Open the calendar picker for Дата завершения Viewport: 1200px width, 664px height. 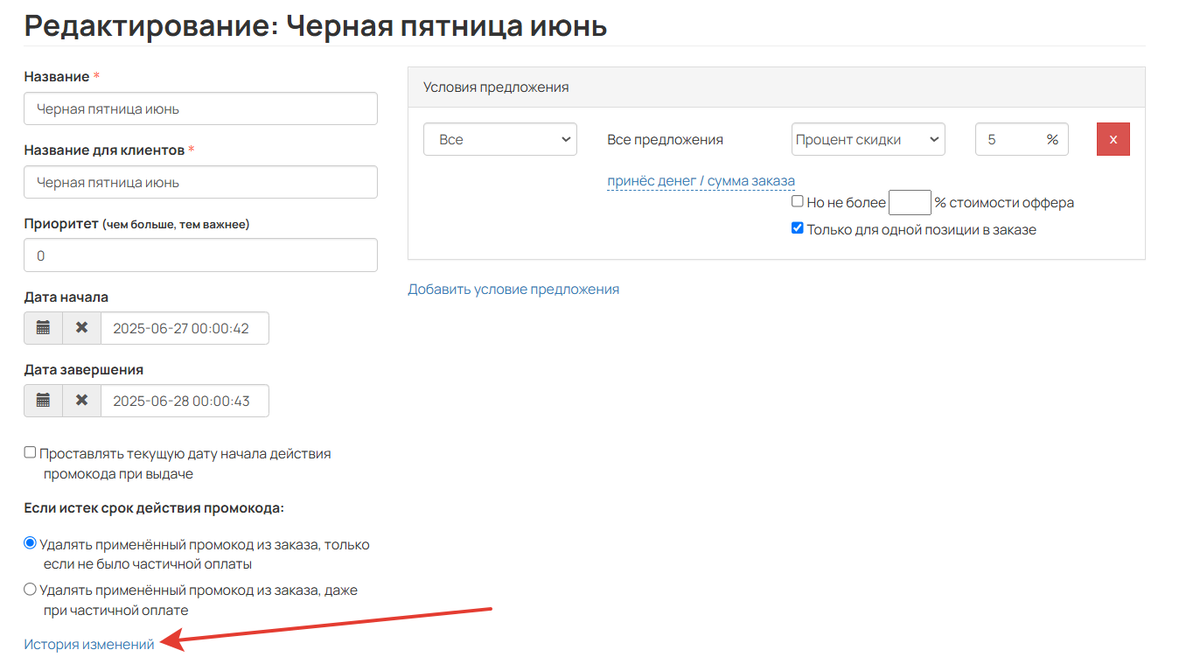43,400
